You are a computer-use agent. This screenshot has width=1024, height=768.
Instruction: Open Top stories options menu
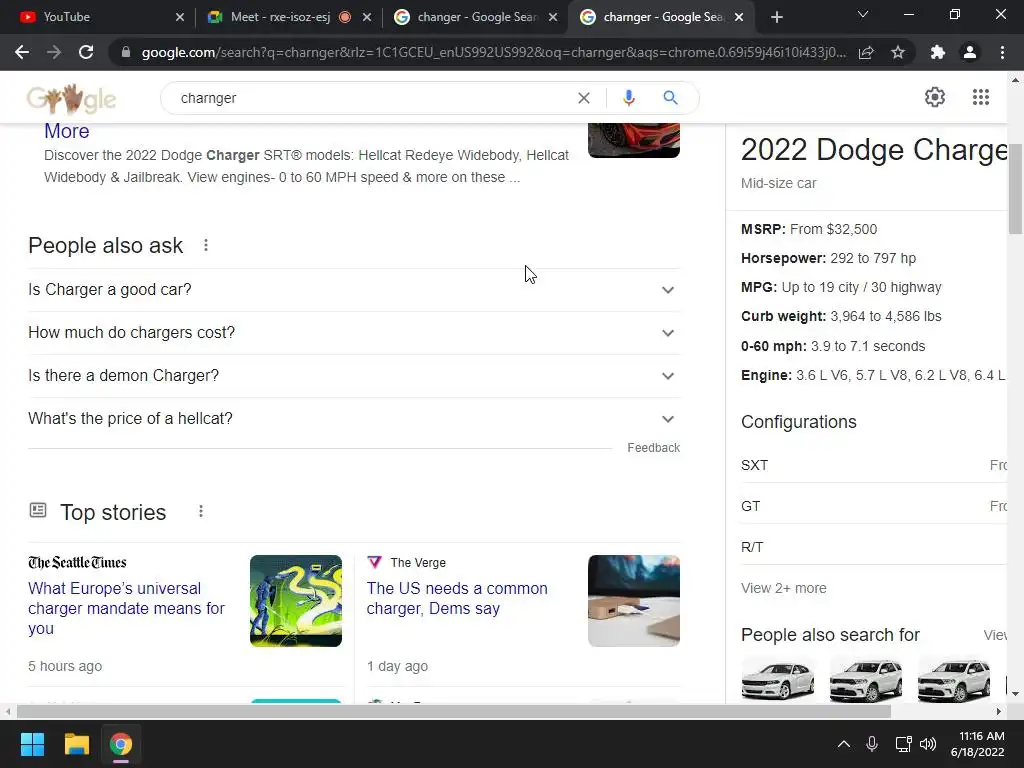[x=201, y=511]
